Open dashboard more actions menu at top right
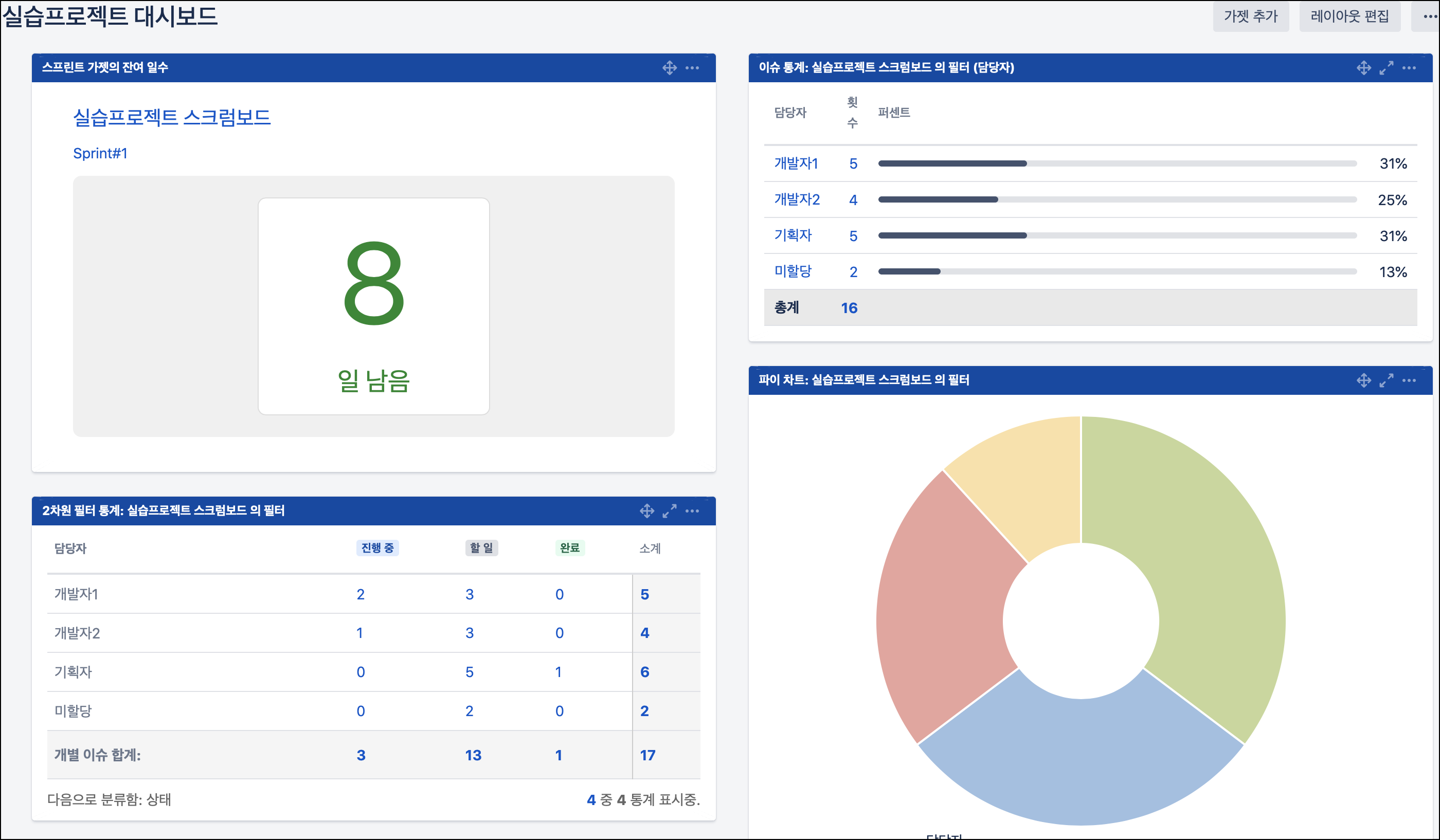This screenshot has width=1440, height=840. 1429,16
